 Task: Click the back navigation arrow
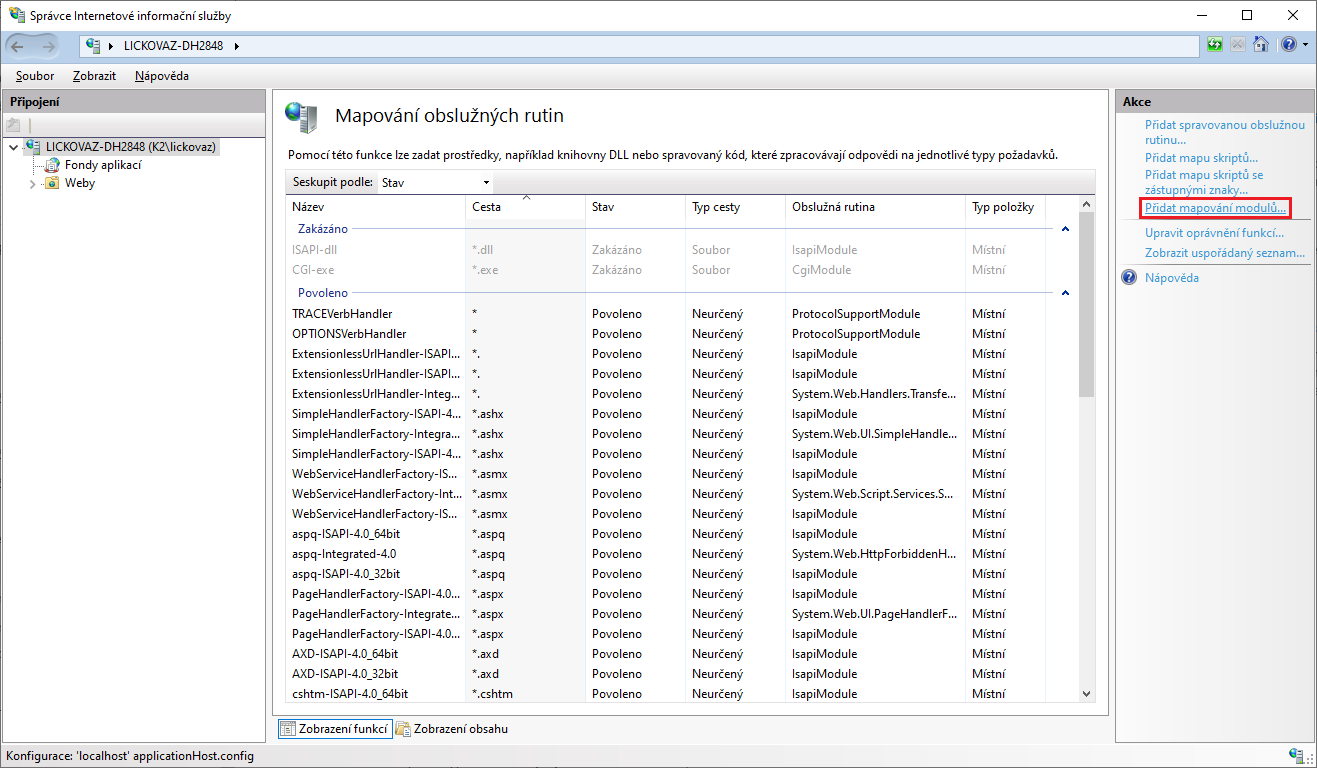[x=18, y=46]
